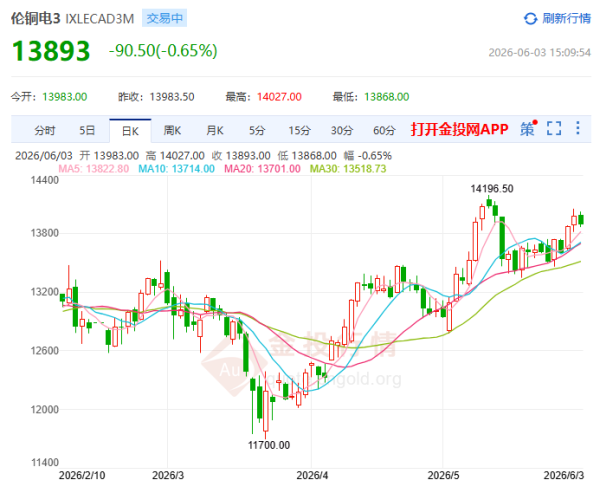Open the vertical three-dot more menu
Screen dimensions: 600x480
click(578, 128)
